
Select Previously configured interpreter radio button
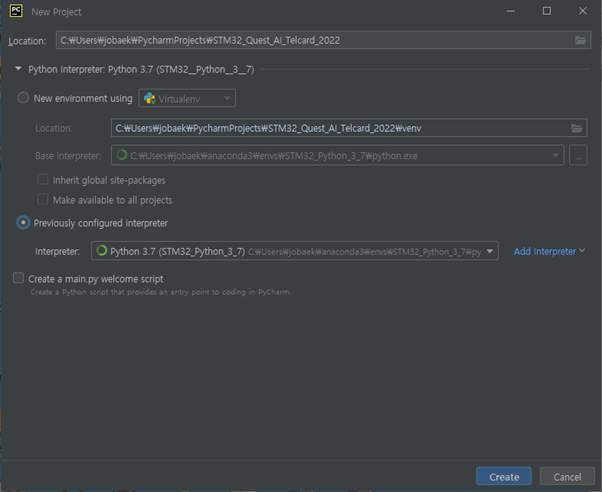point(23,223)
